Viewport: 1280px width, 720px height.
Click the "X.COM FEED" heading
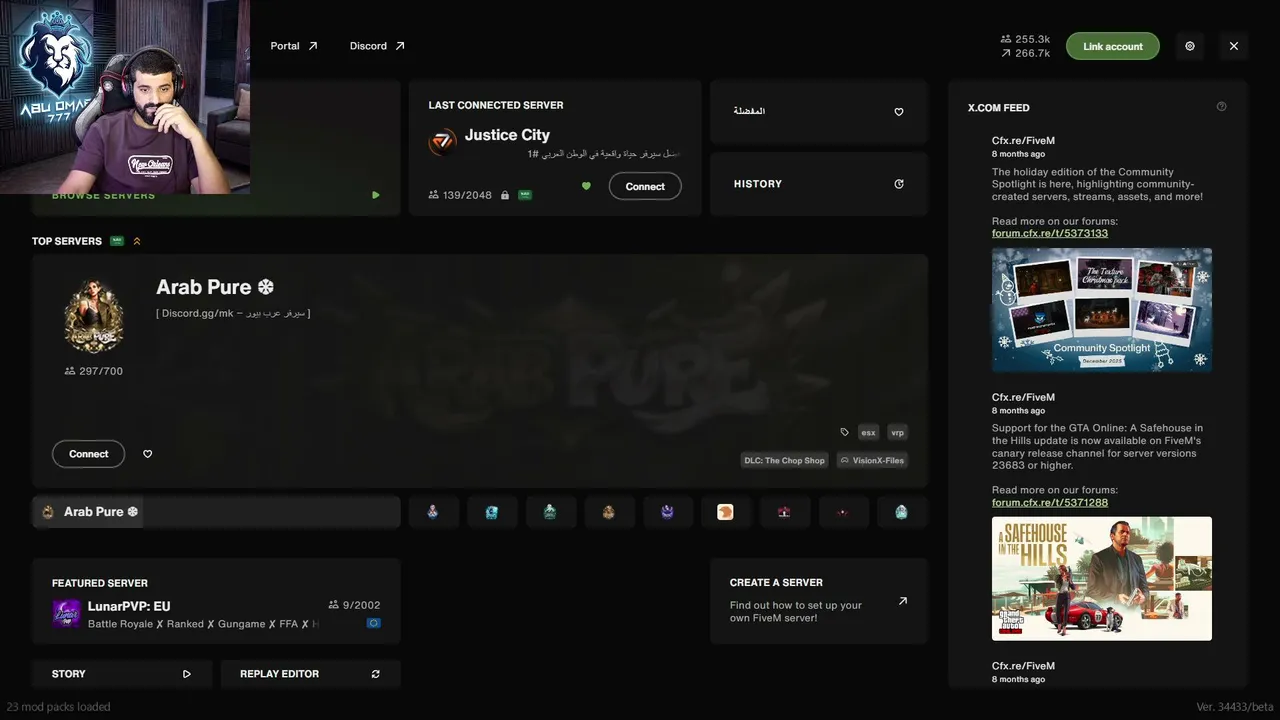999,108
